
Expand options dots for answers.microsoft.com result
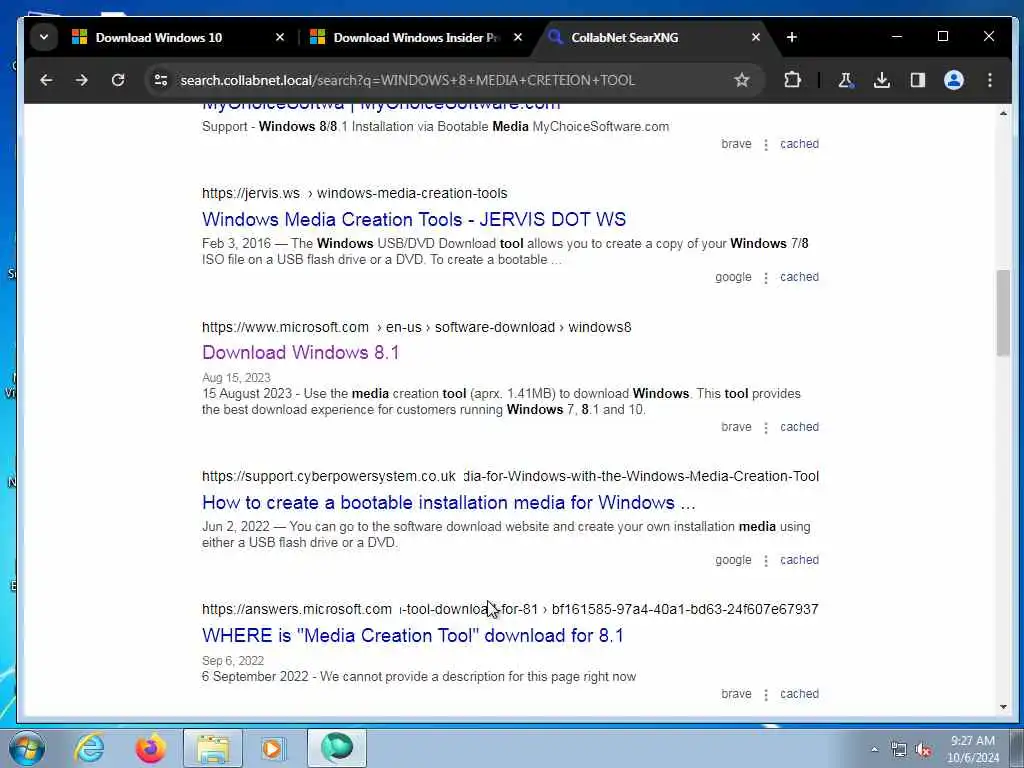766,694
